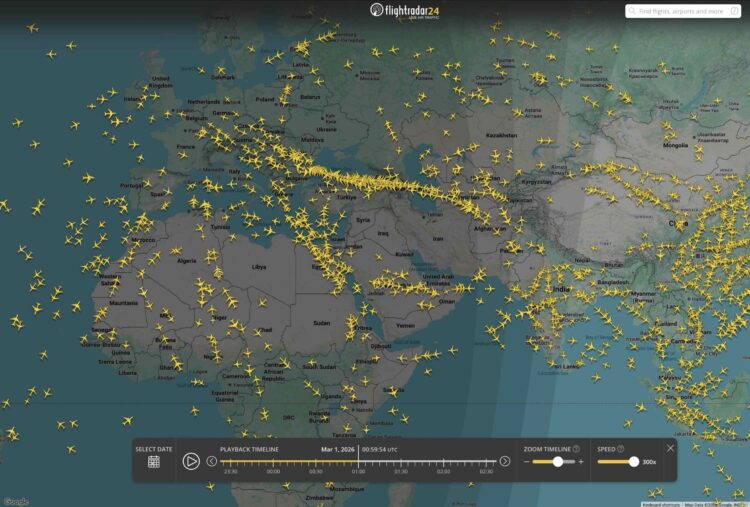Click the Mongolia map label
750x507 pixels.
[675, 145]
